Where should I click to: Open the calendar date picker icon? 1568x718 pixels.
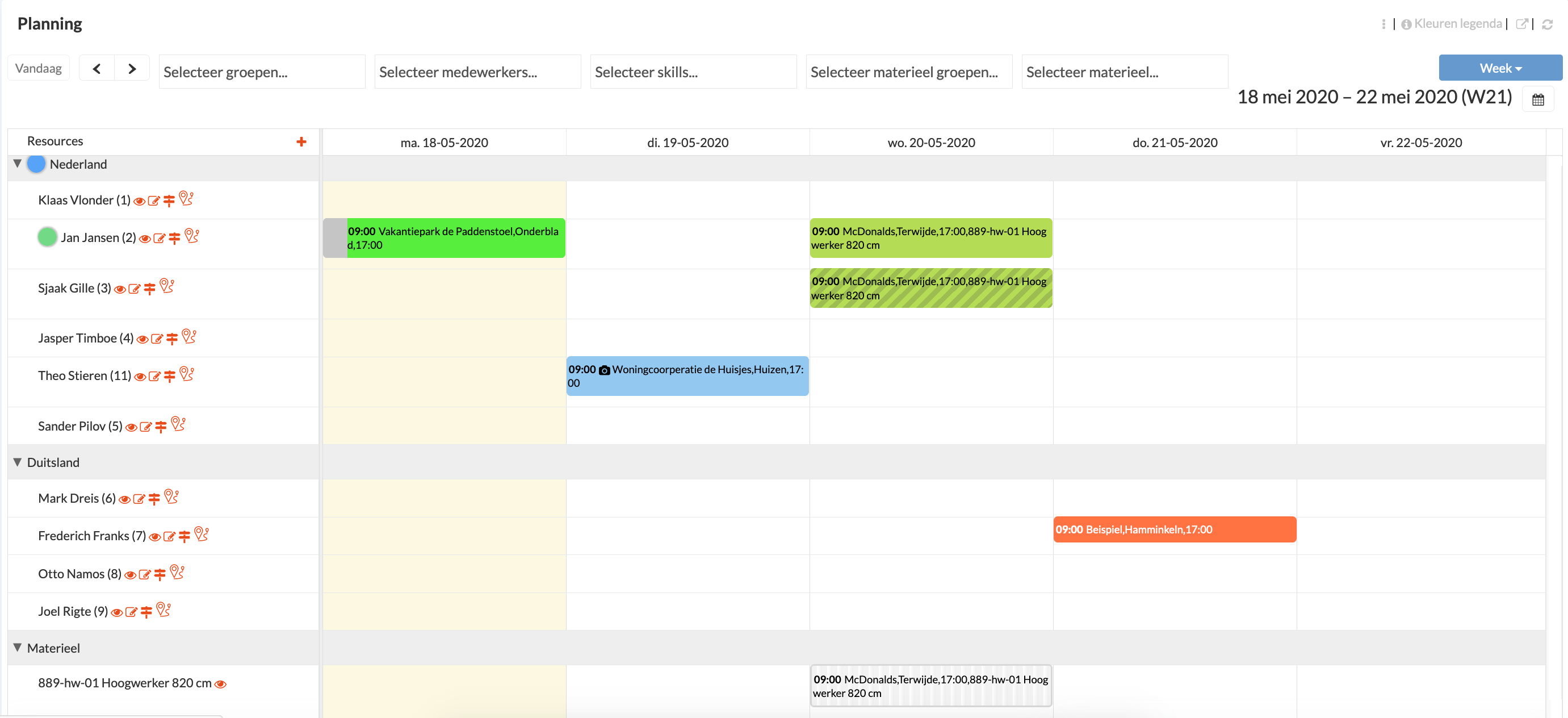1537,100
